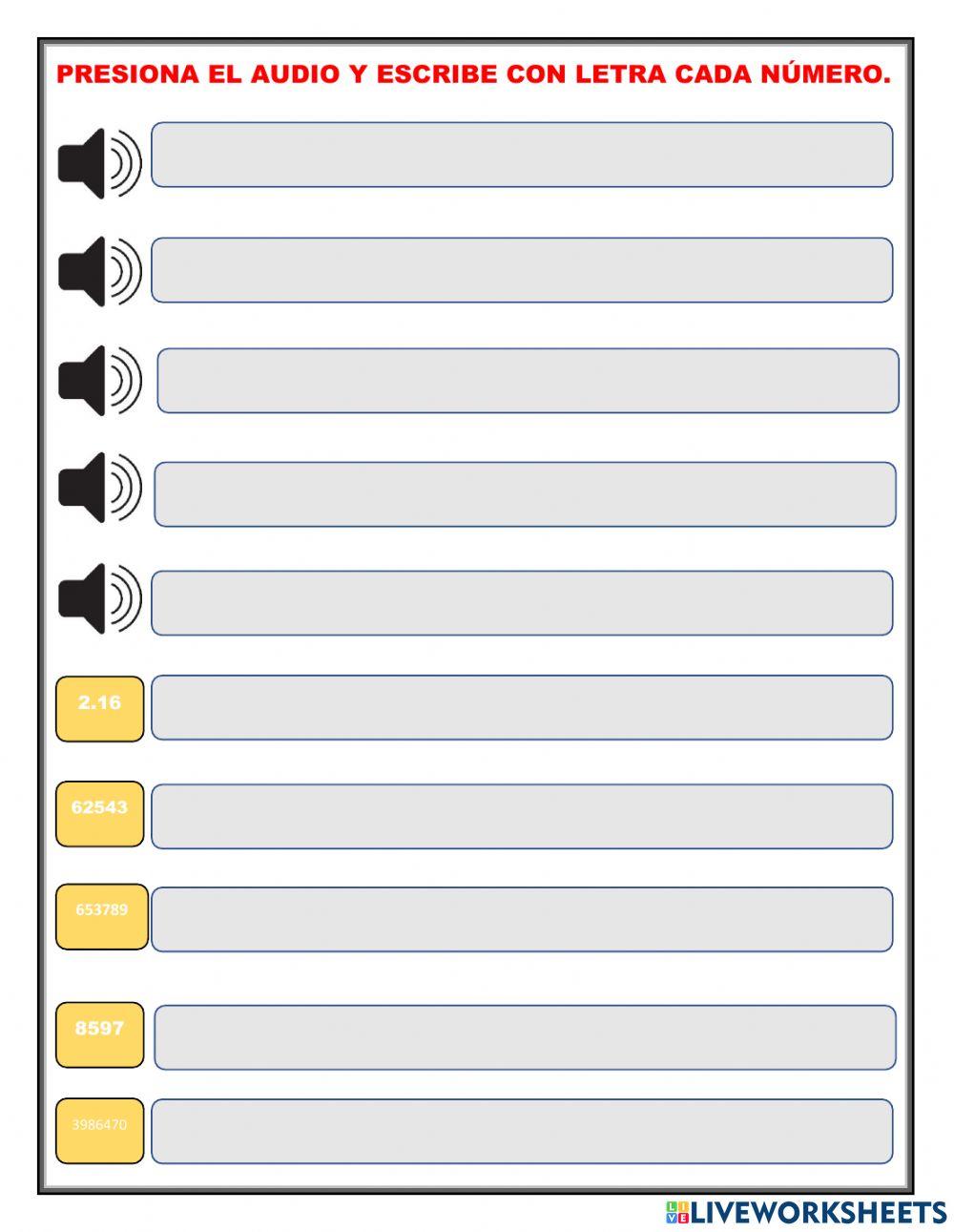This screenshot has height=1232, width=954.
Task: Click the fourth audio answer field
Action: coord(525,494)
